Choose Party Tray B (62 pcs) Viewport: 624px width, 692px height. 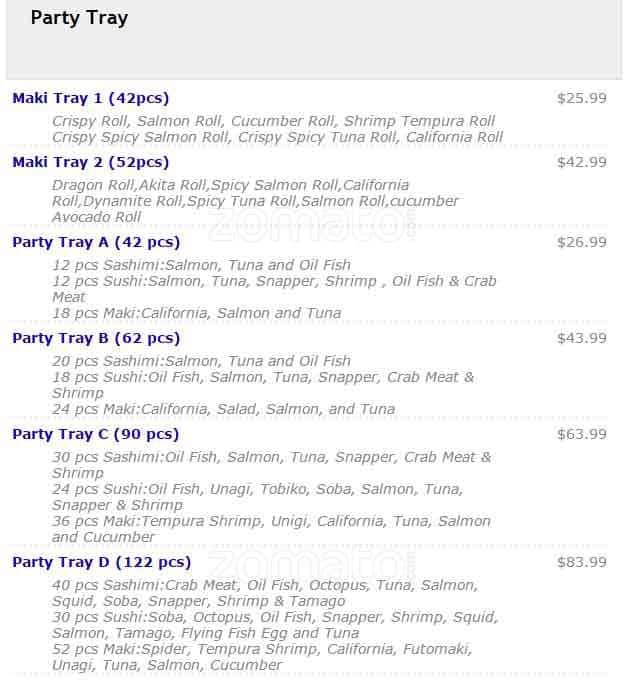[96, 338]
